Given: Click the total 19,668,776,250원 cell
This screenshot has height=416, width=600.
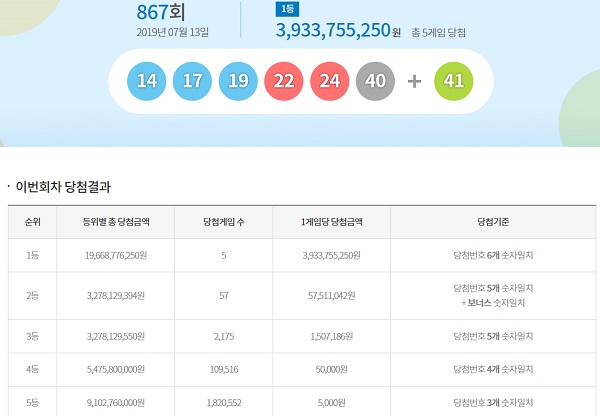Looking at the screenshot, I should click(x=116, y=255).
